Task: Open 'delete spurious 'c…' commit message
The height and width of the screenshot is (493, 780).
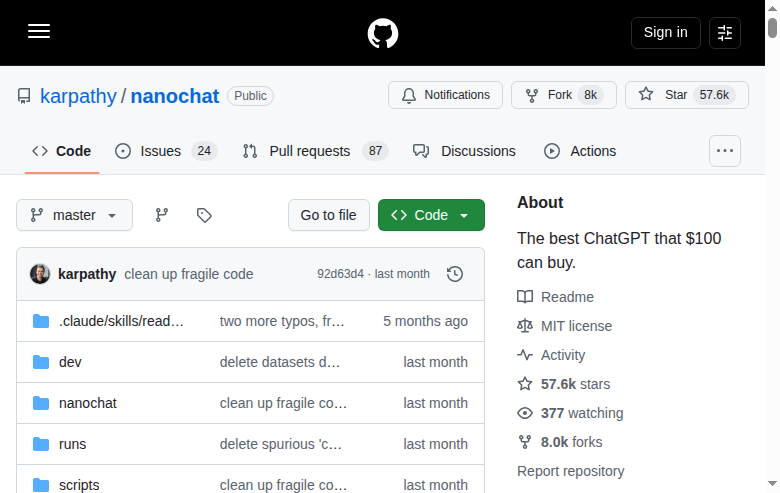Action: (281, 444)
